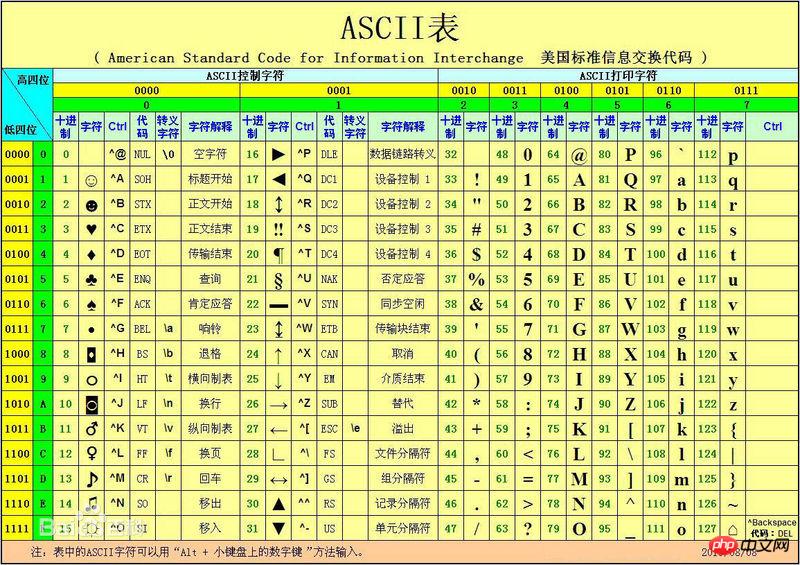Screen dimensions: 800x565
Task: Click the '%' character beside 37
Action: (476, 279)
